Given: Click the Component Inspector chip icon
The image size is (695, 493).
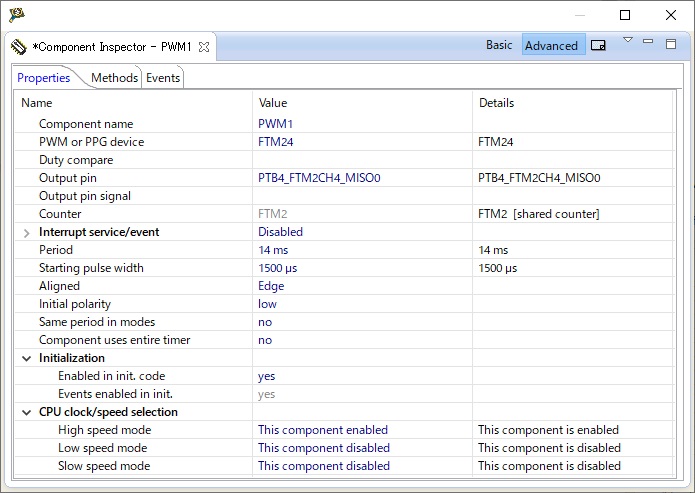Looking at the screenshot, I should click(19, 47).
